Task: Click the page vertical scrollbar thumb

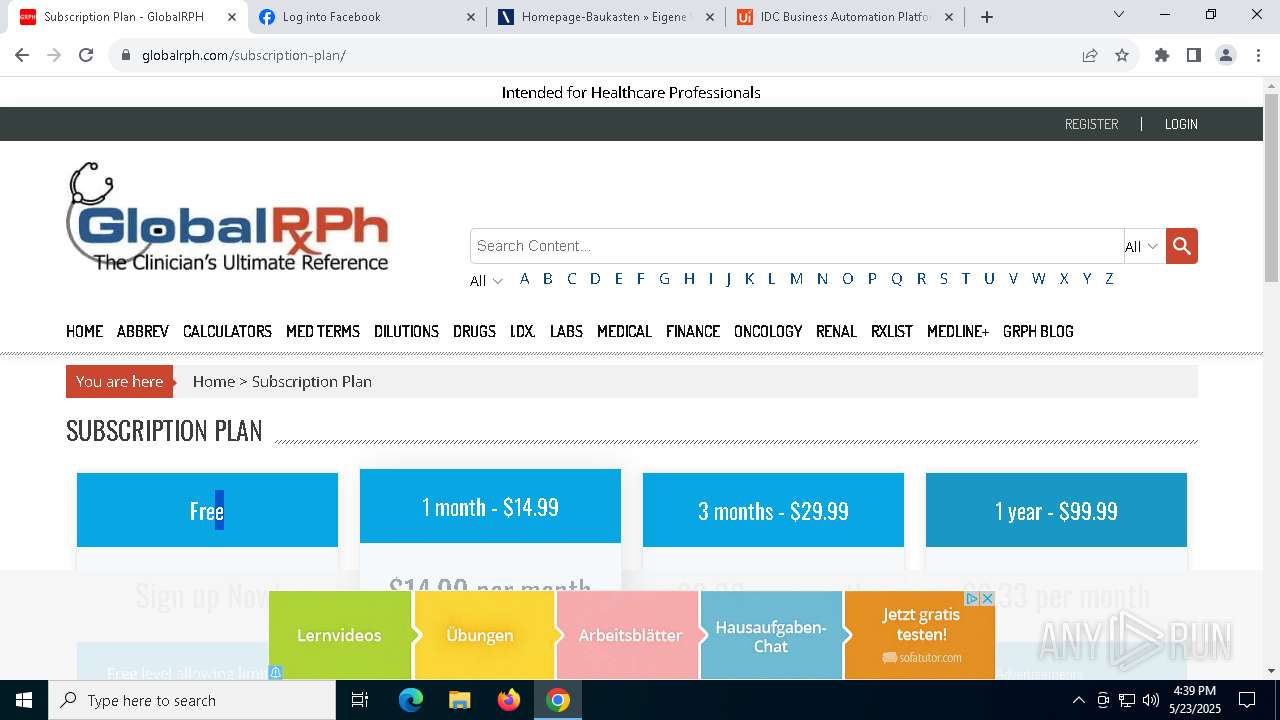Action: pos(1271,188)
